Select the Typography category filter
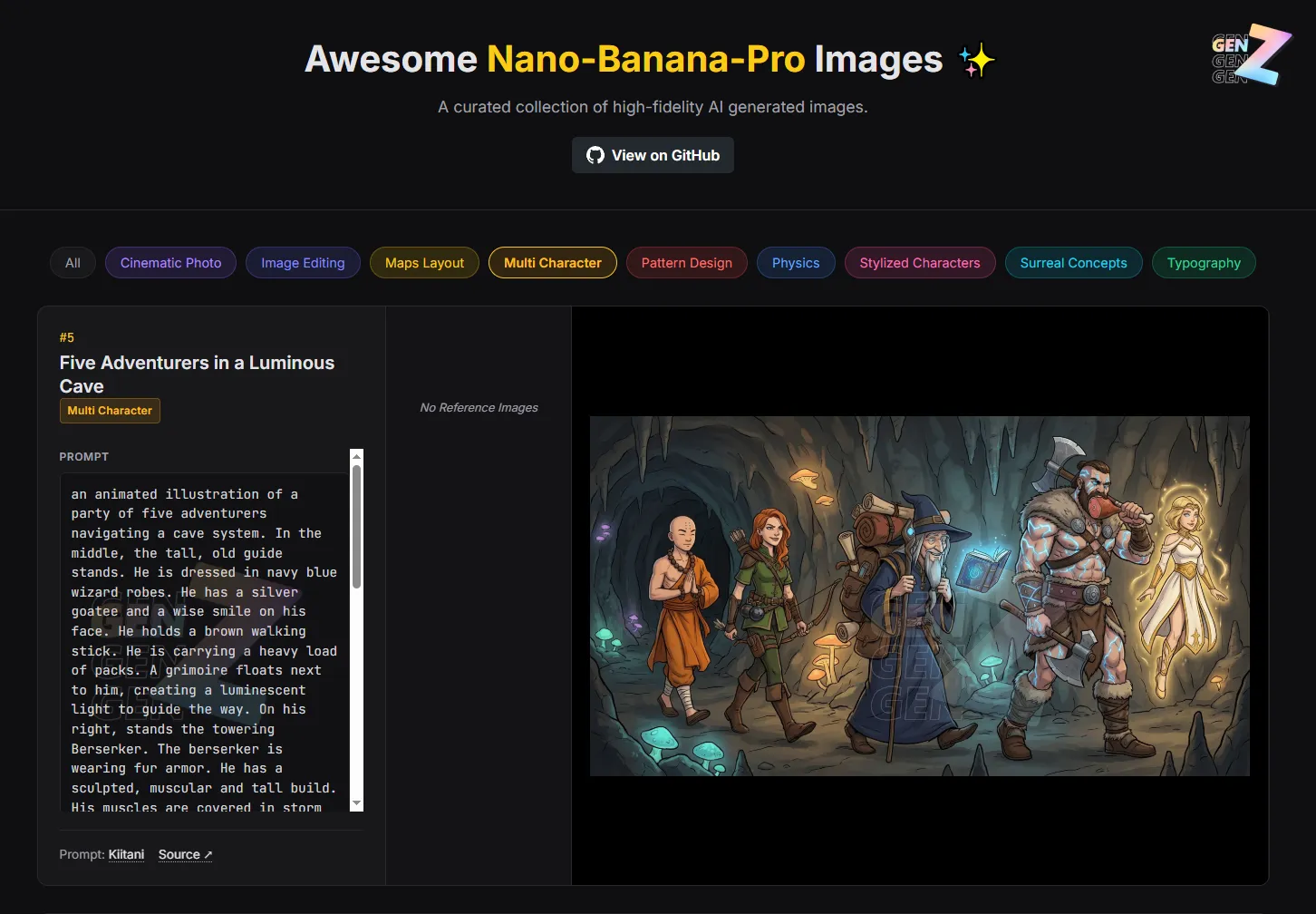Image resolution: width=1316 pixels, height=914 pixels. pyautogui.click(x=1204, y=262)
